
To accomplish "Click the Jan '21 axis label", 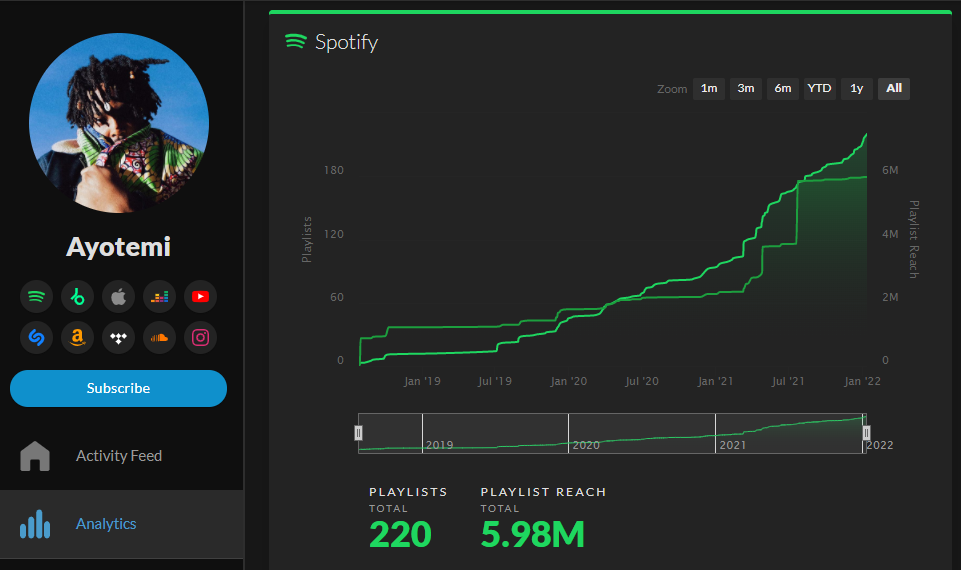I will point(715,381).
